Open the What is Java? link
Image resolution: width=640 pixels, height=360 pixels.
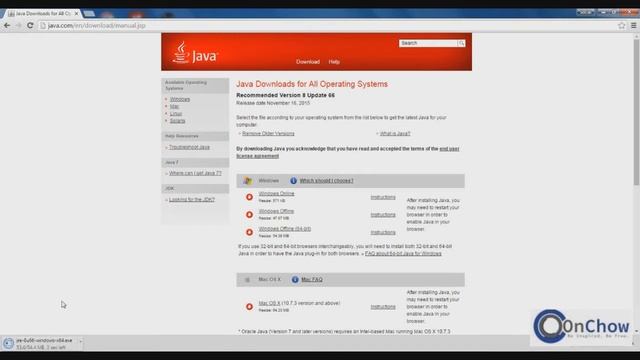[395, 133]
